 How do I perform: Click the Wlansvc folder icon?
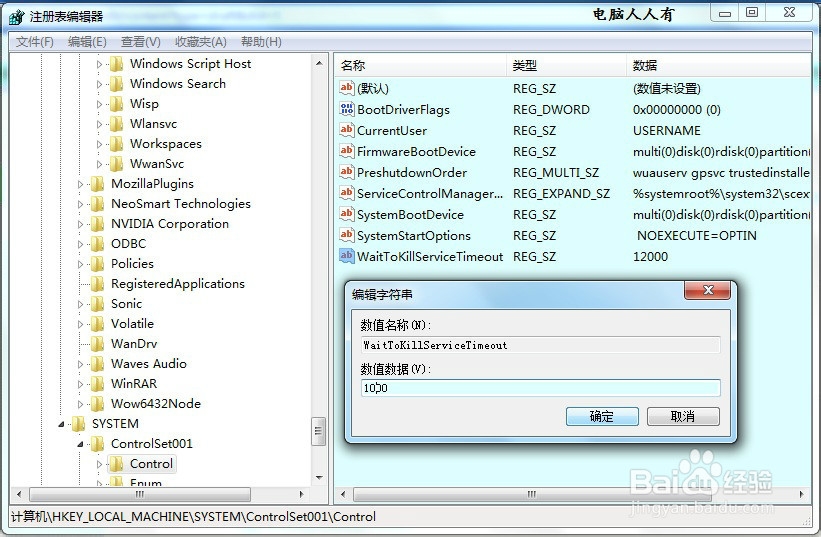(116, 124)
